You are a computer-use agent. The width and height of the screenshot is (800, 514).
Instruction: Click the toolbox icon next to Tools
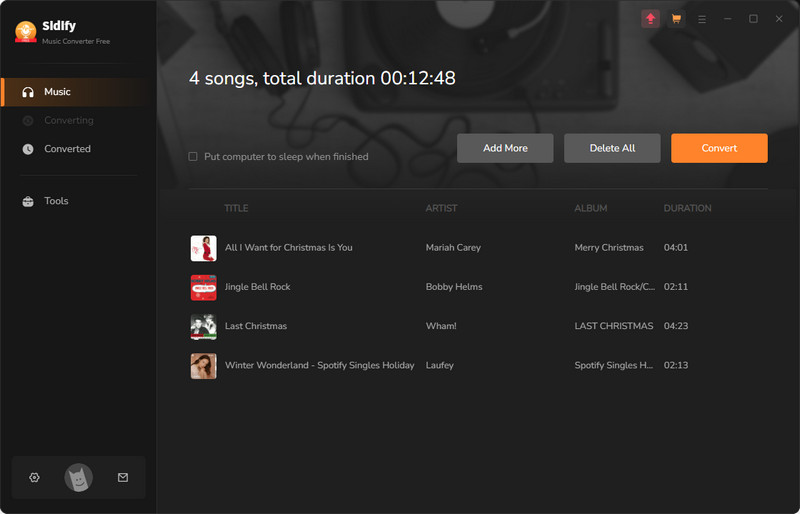(28, 201)
